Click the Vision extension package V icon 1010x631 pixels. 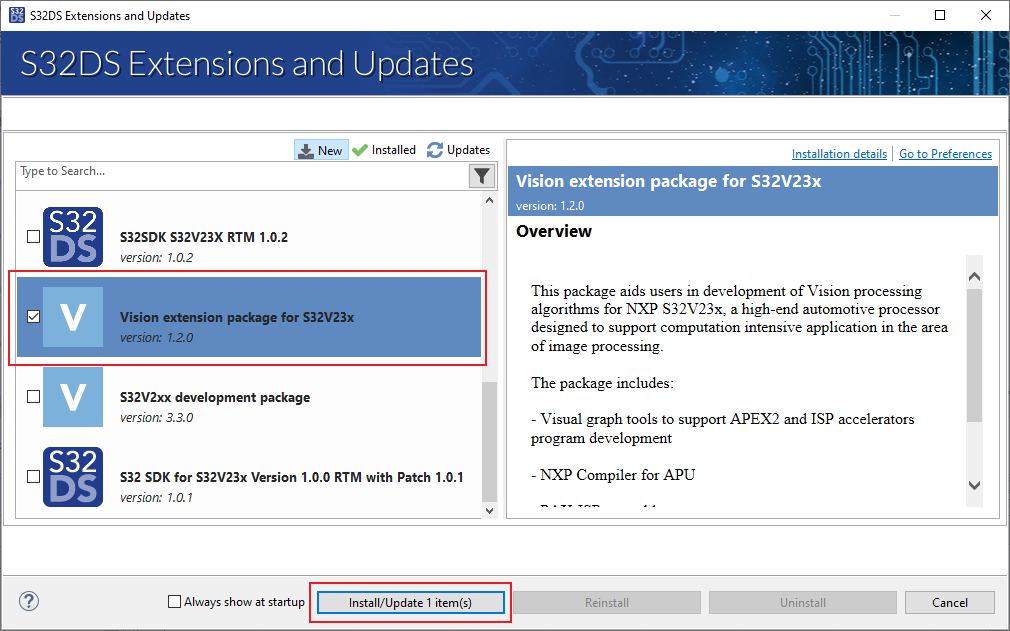pyautogui.click(x=72, y=317)
